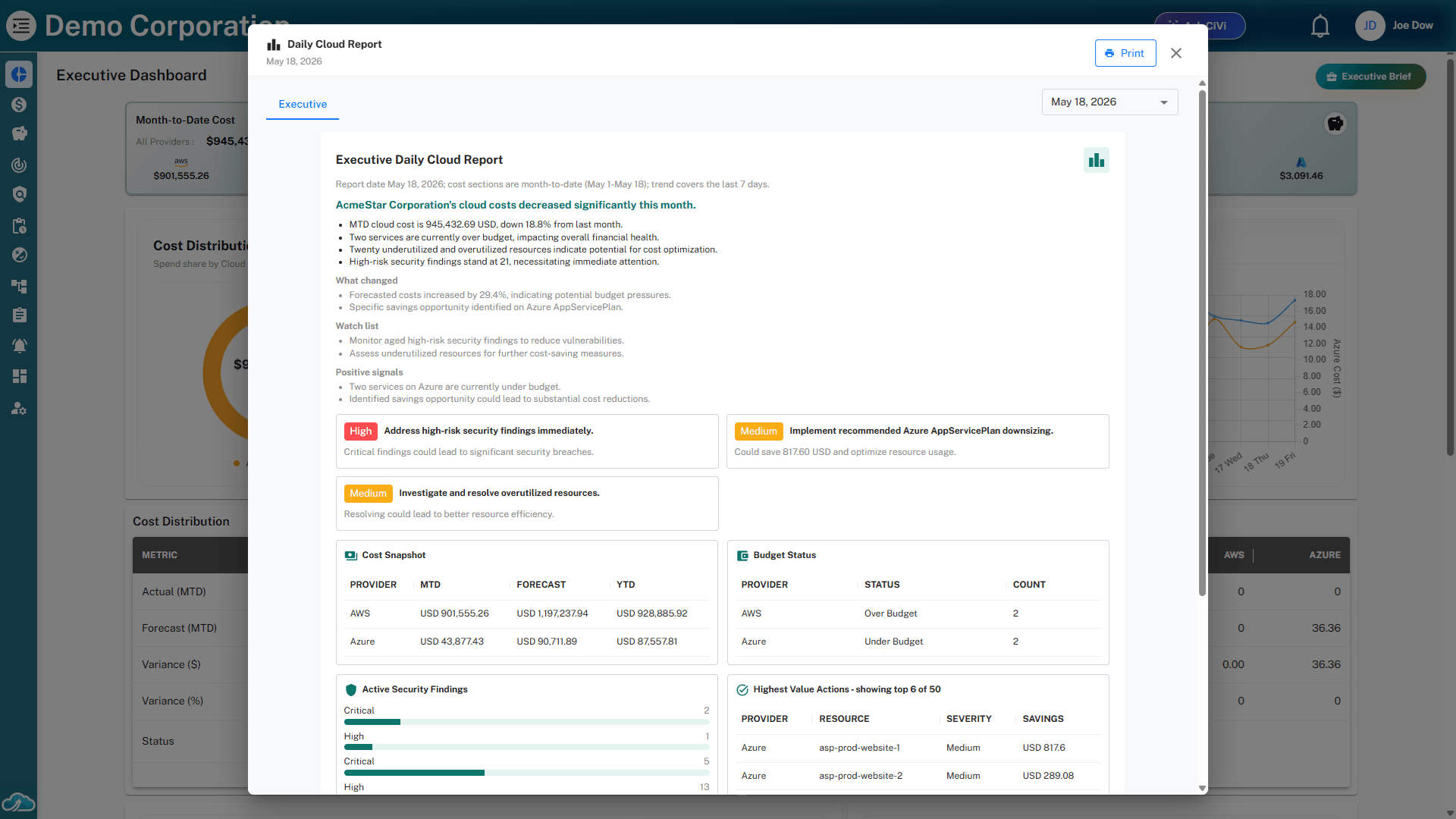Click the SEVERITY column header
This screenshot has width=1456, height=819.
point(968,720)
